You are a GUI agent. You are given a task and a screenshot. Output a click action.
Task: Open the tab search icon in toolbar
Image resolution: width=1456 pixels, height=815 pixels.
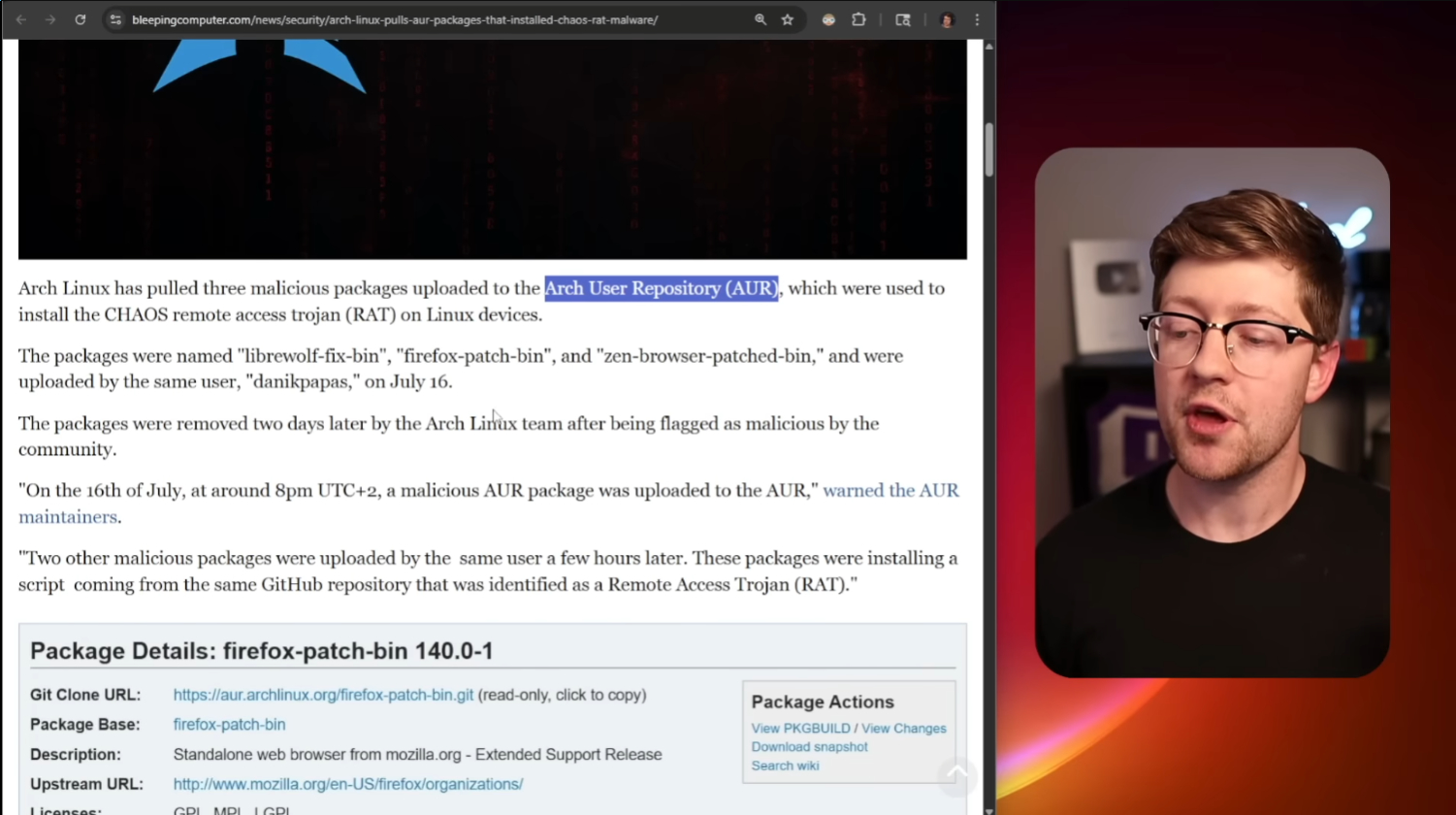[903, 19]
